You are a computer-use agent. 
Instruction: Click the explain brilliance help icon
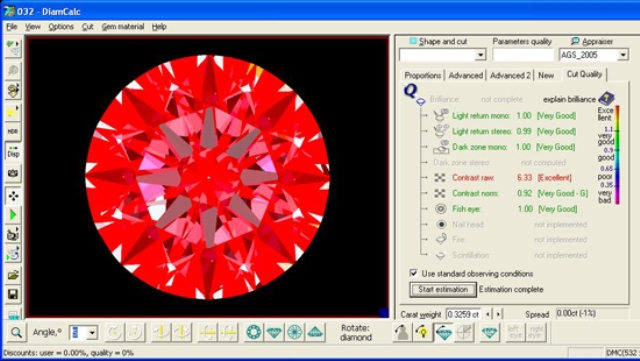coord(606,98)
